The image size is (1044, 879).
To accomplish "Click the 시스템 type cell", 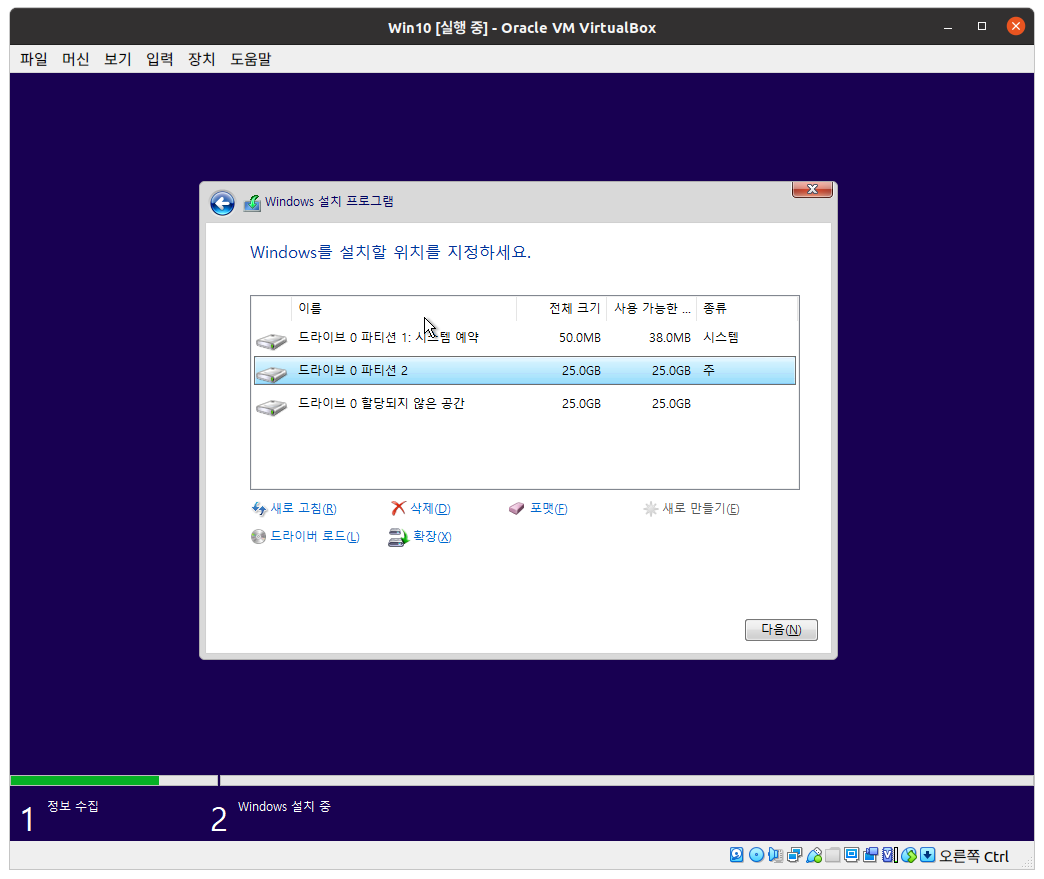I will click(x=721, y=338).
